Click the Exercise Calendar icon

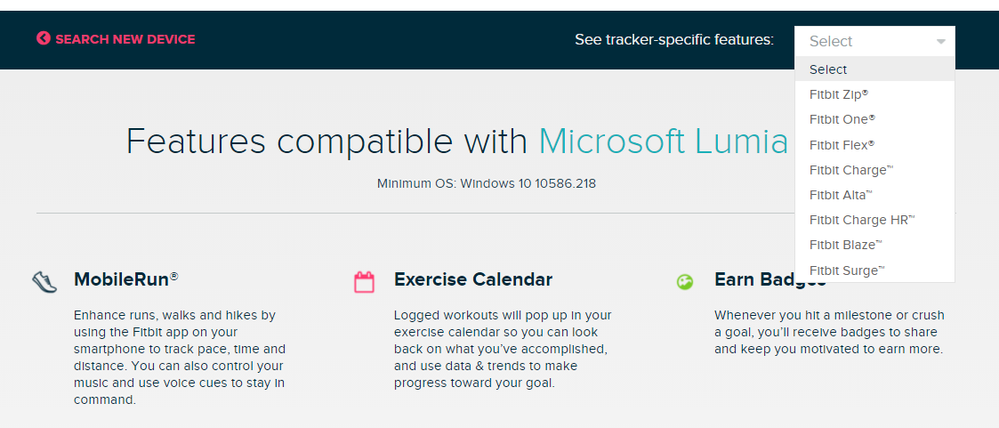coord(364,282)
